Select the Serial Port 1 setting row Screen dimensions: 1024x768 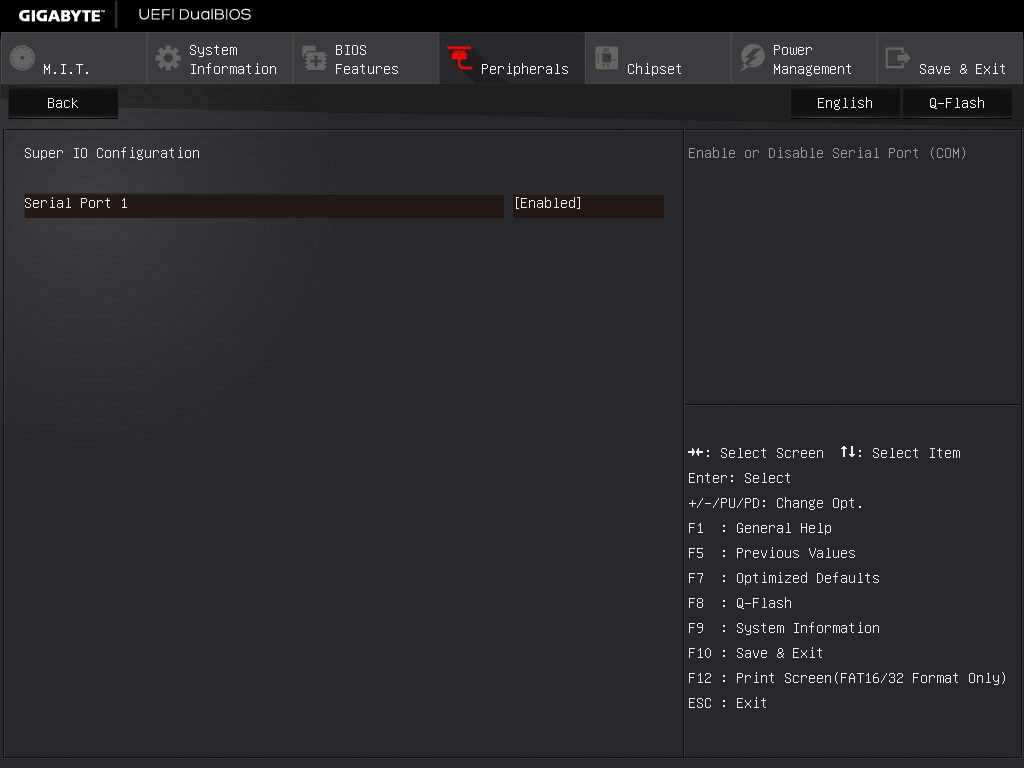[x=264, y=204]
